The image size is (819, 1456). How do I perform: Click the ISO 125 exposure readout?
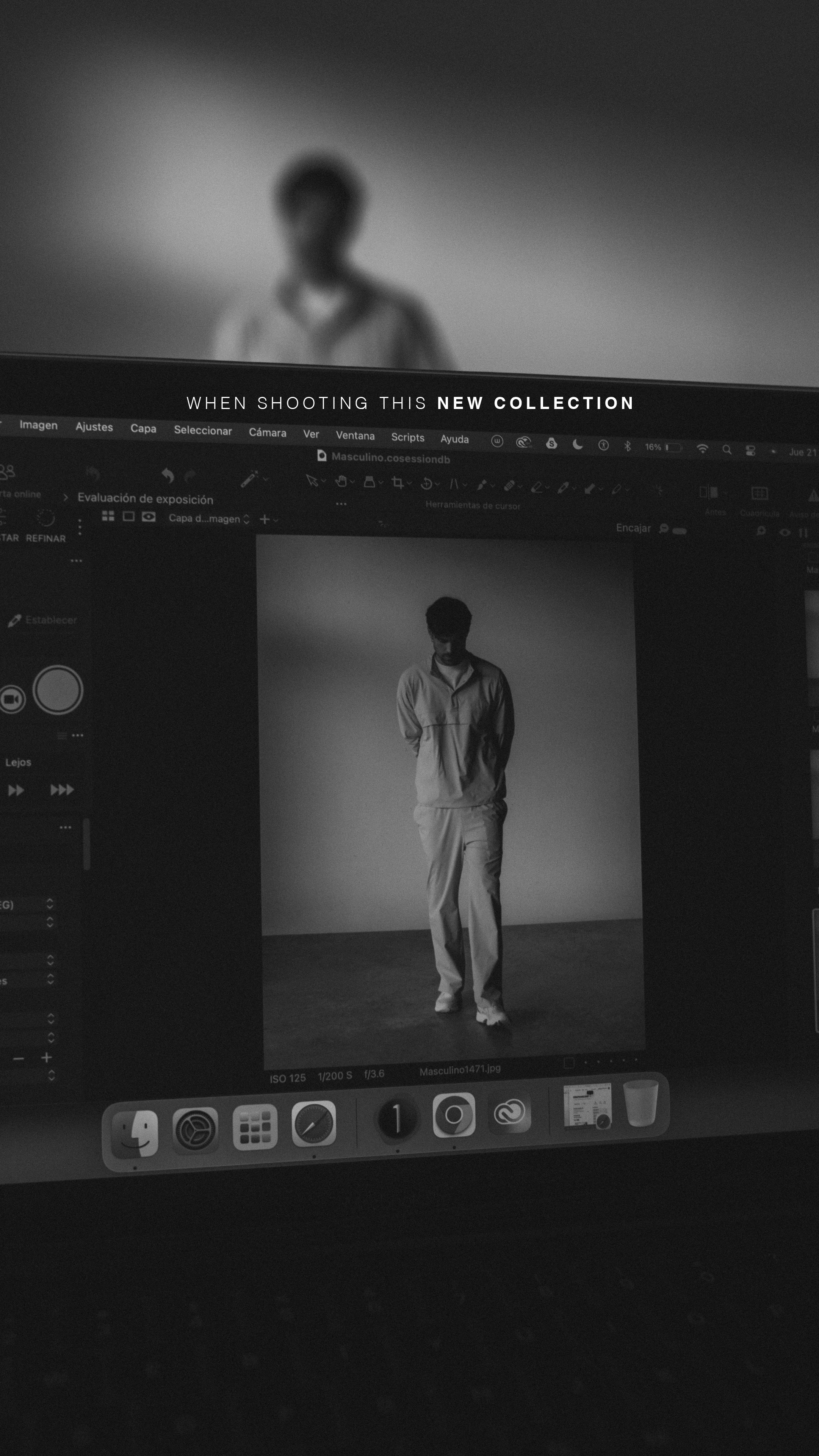(288, 1078)
